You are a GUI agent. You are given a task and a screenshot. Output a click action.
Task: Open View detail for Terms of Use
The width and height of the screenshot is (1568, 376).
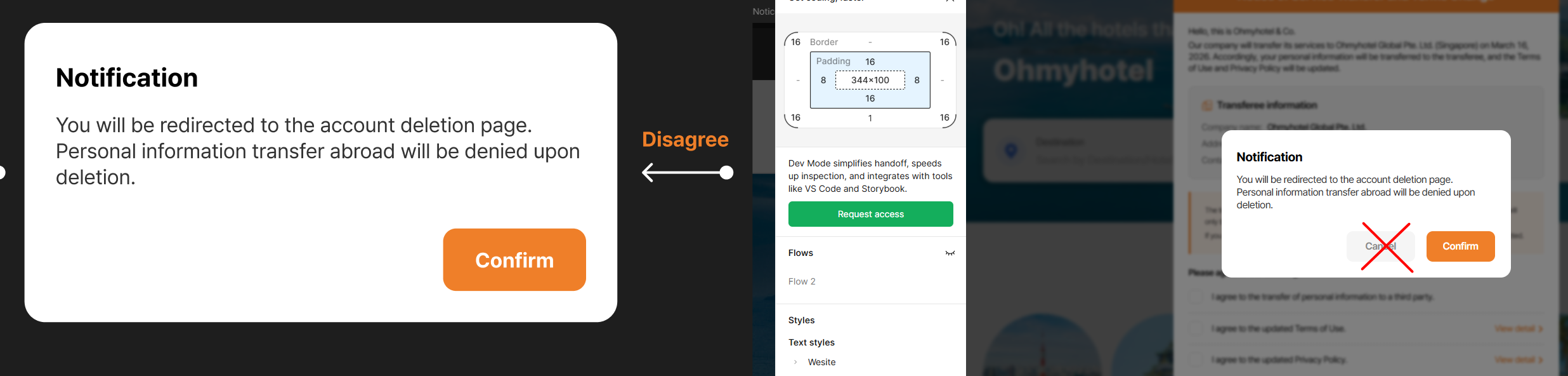pos(1518,328)
